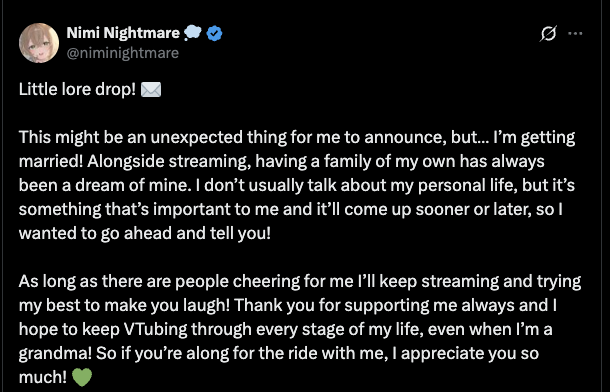
Task: Click the word 'much!' on the last line
Action: click(43, 377)
